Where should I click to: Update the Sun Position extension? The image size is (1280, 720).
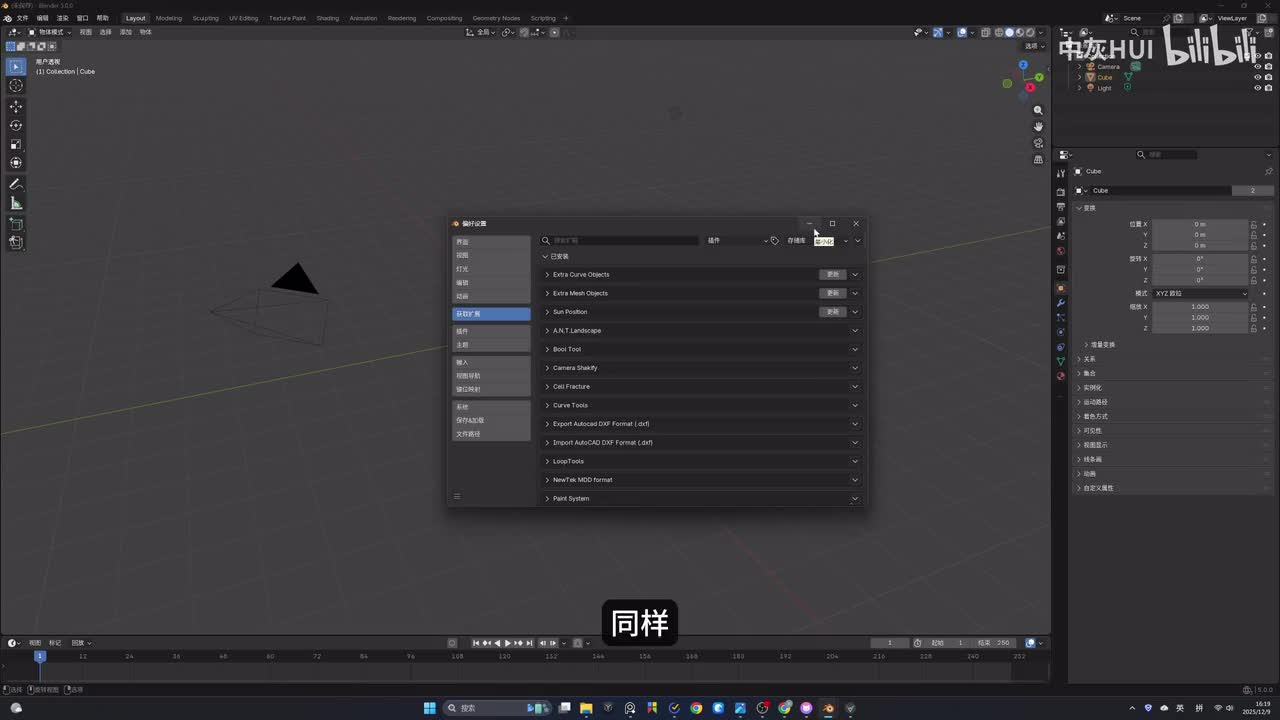[833, 312]
